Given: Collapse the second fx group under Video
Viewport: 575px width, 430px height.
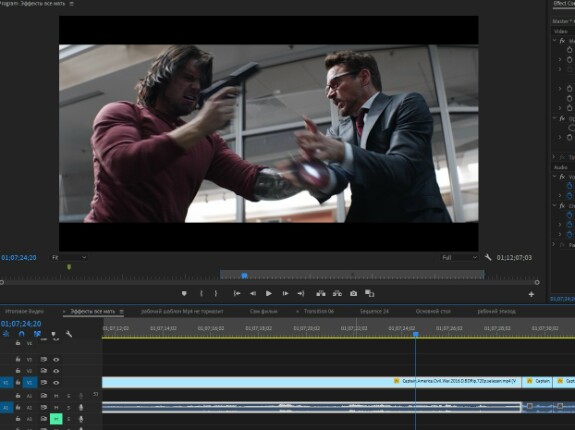Looking at the screenshot, I should [x=554, y=118].
